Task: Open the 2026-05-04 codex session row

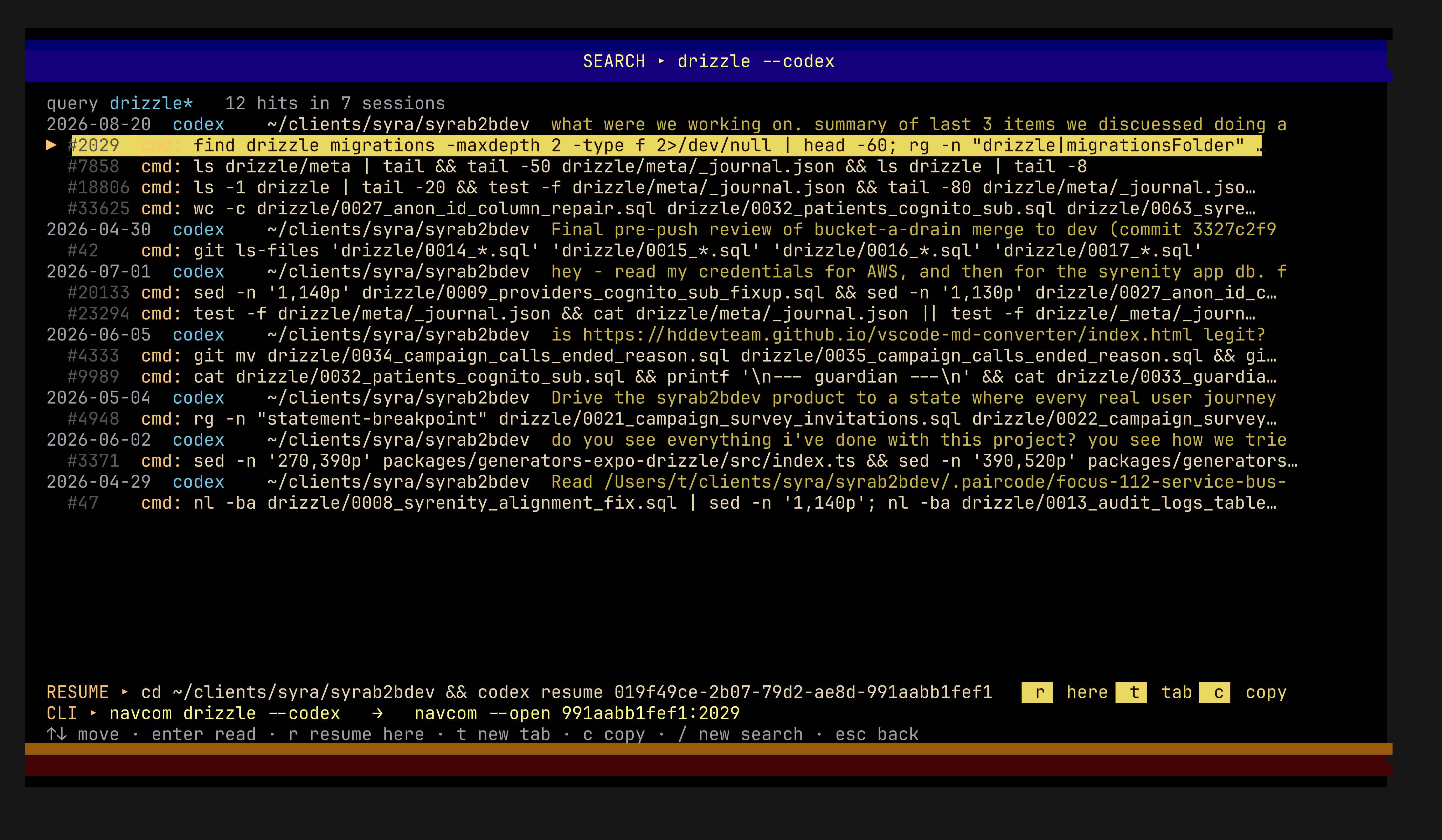Action: (662, 398)
